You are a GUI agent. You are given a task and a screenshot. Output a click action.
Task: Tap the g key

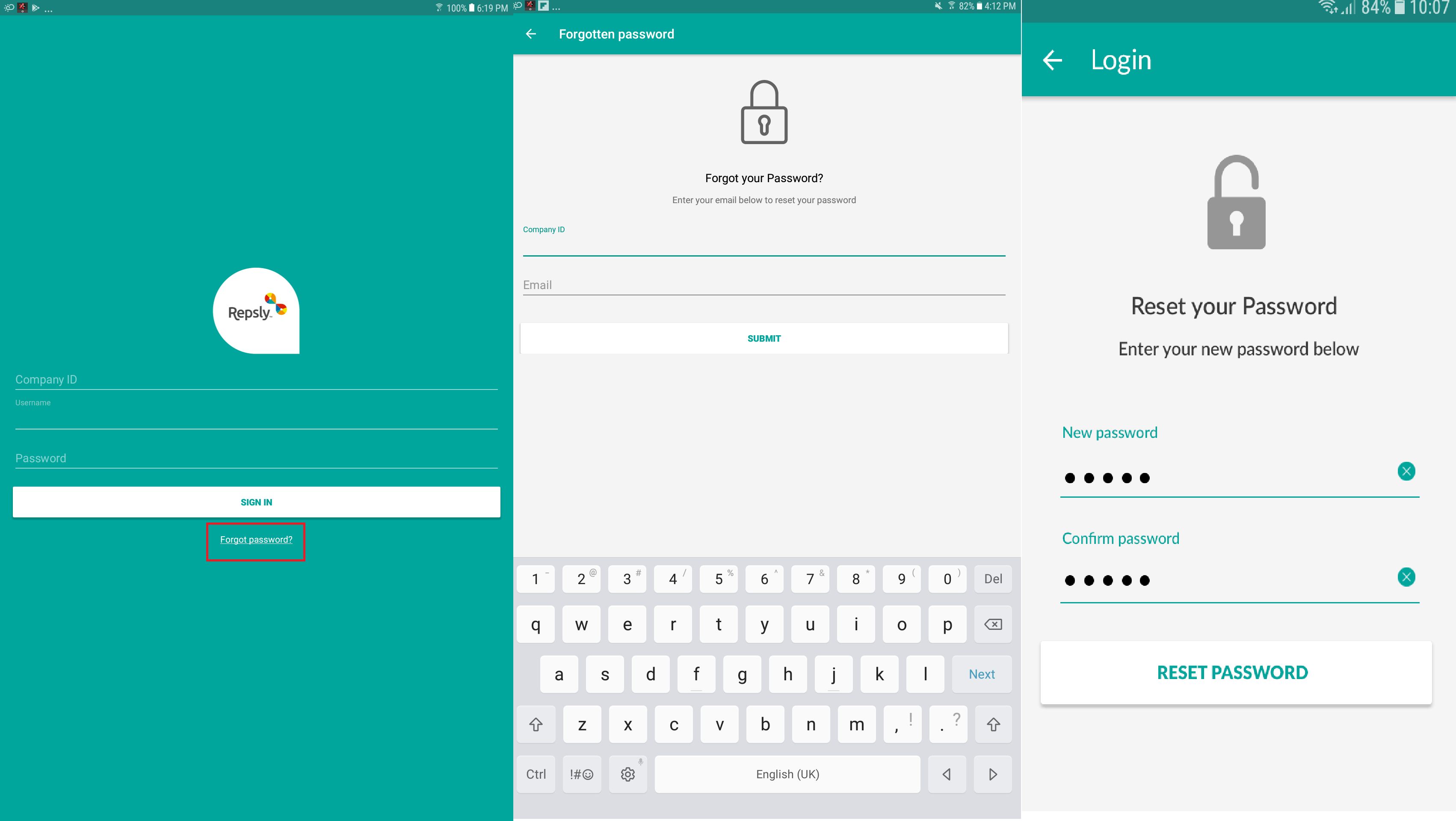(742, 674)
